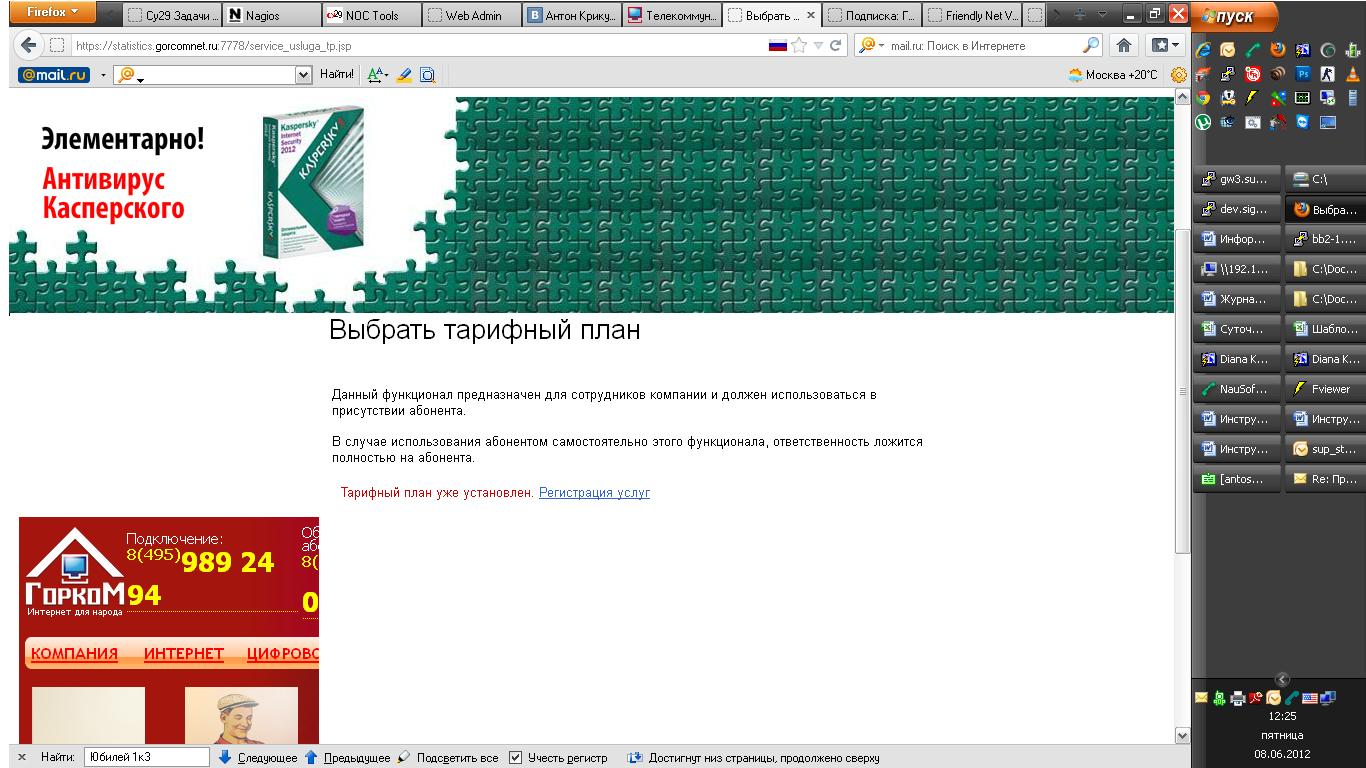1366x768 pixels.
Task: Switch to the Антон Крику... tab
Action: 570,15
